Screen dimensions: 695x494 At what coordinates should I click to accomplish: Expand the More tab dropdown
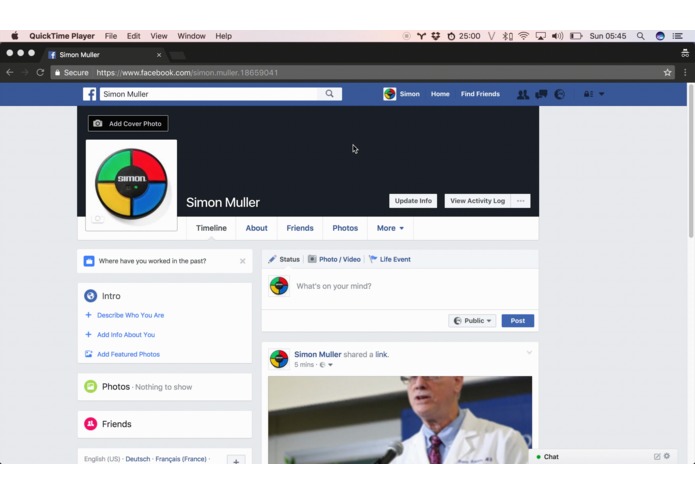pos(390,228)
